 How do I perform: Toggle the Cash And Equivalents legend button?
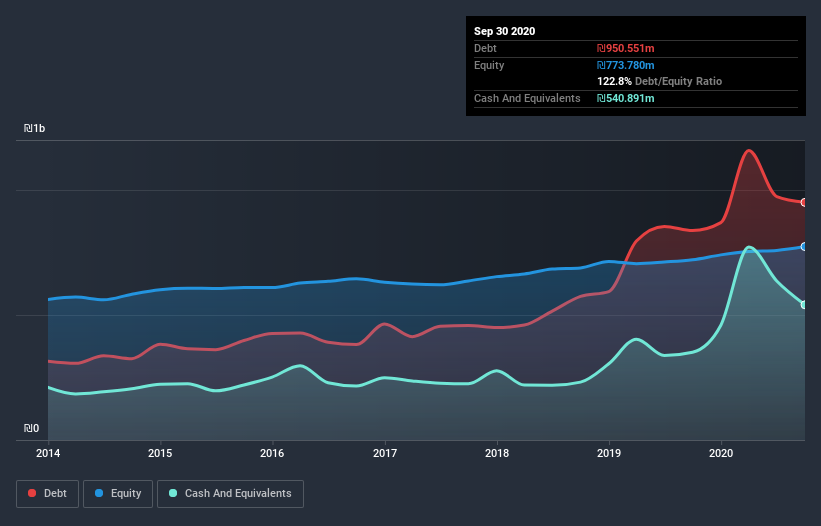point(230,494)
